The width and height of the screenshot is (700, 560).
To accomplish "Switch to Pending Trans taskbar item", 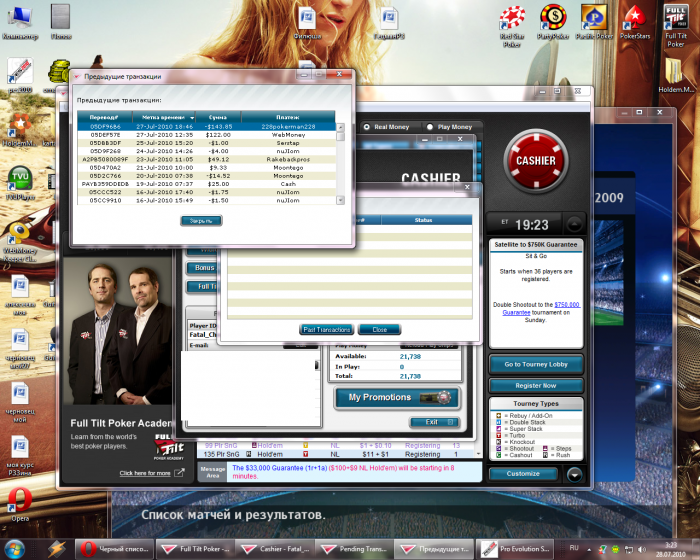I will pyautogui.click(x=354, y=549).
